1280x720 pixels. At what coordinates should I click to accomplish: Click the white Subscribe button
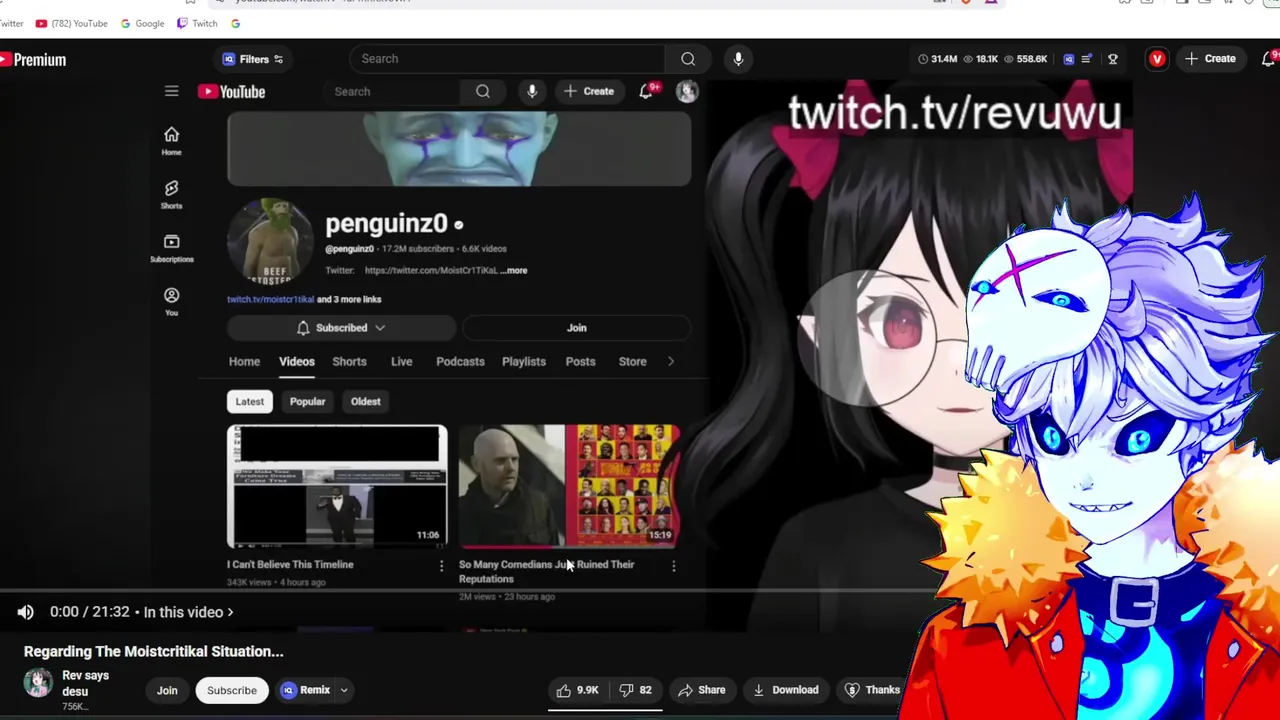(232, 690)
